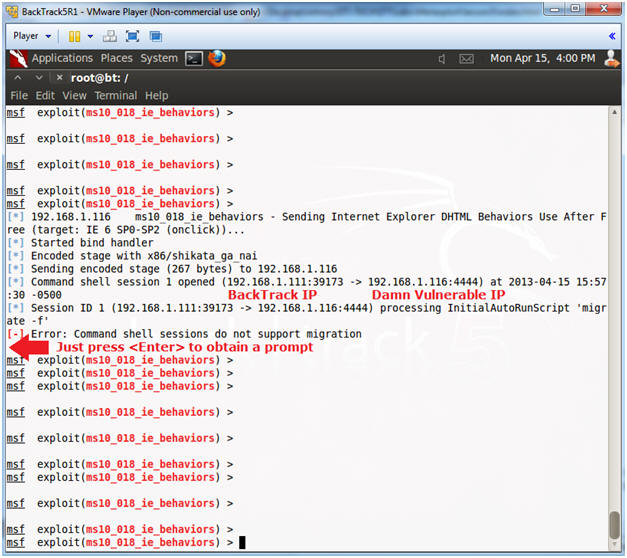
Task: Open the user session icon in panel
Action: pyautogui.click(x=611, y=58)
